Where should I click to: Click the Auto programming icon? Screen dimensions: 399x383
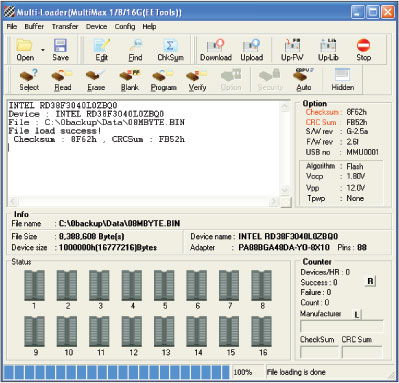coord(304,80)
